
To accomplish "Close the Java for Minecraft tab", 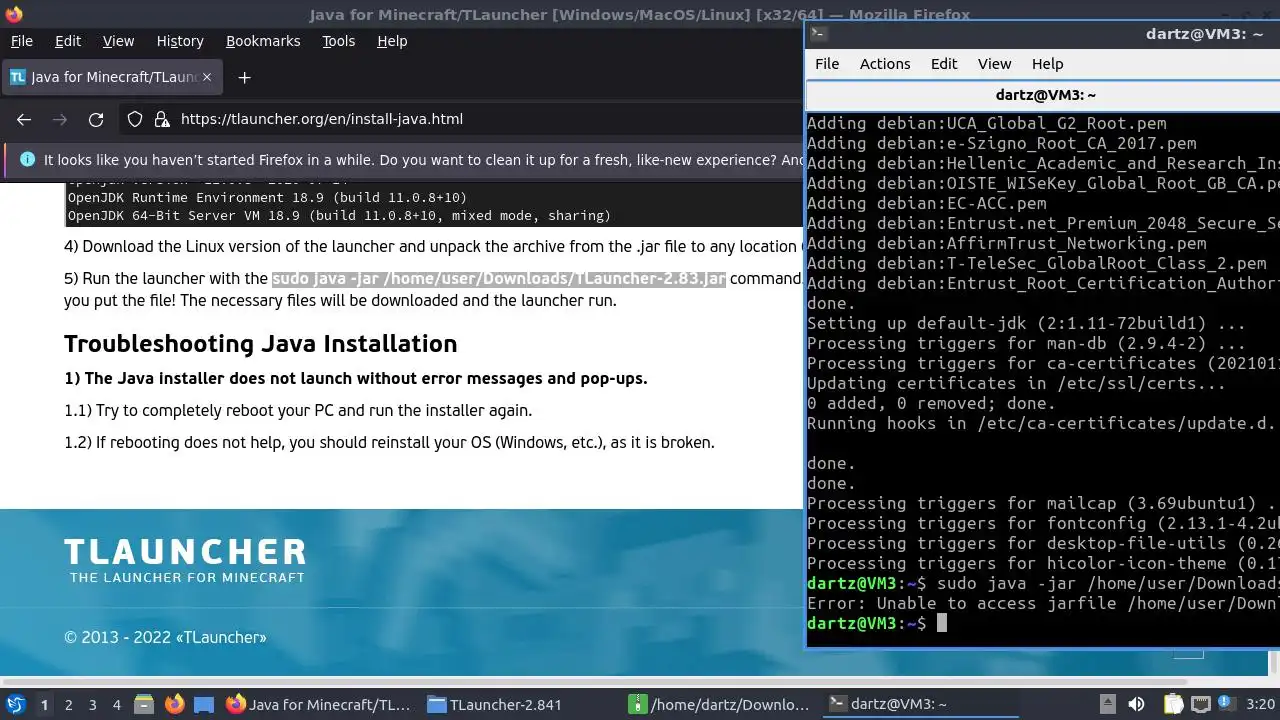I will point(207,77).
